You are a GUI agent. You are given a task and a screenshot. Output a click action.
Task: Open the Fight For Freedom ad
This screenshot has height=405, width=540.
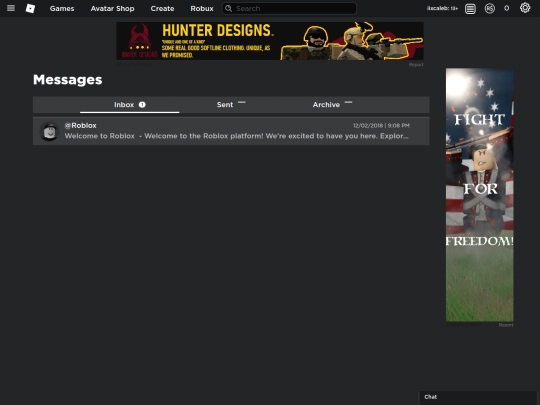click(x=479, y=195)
